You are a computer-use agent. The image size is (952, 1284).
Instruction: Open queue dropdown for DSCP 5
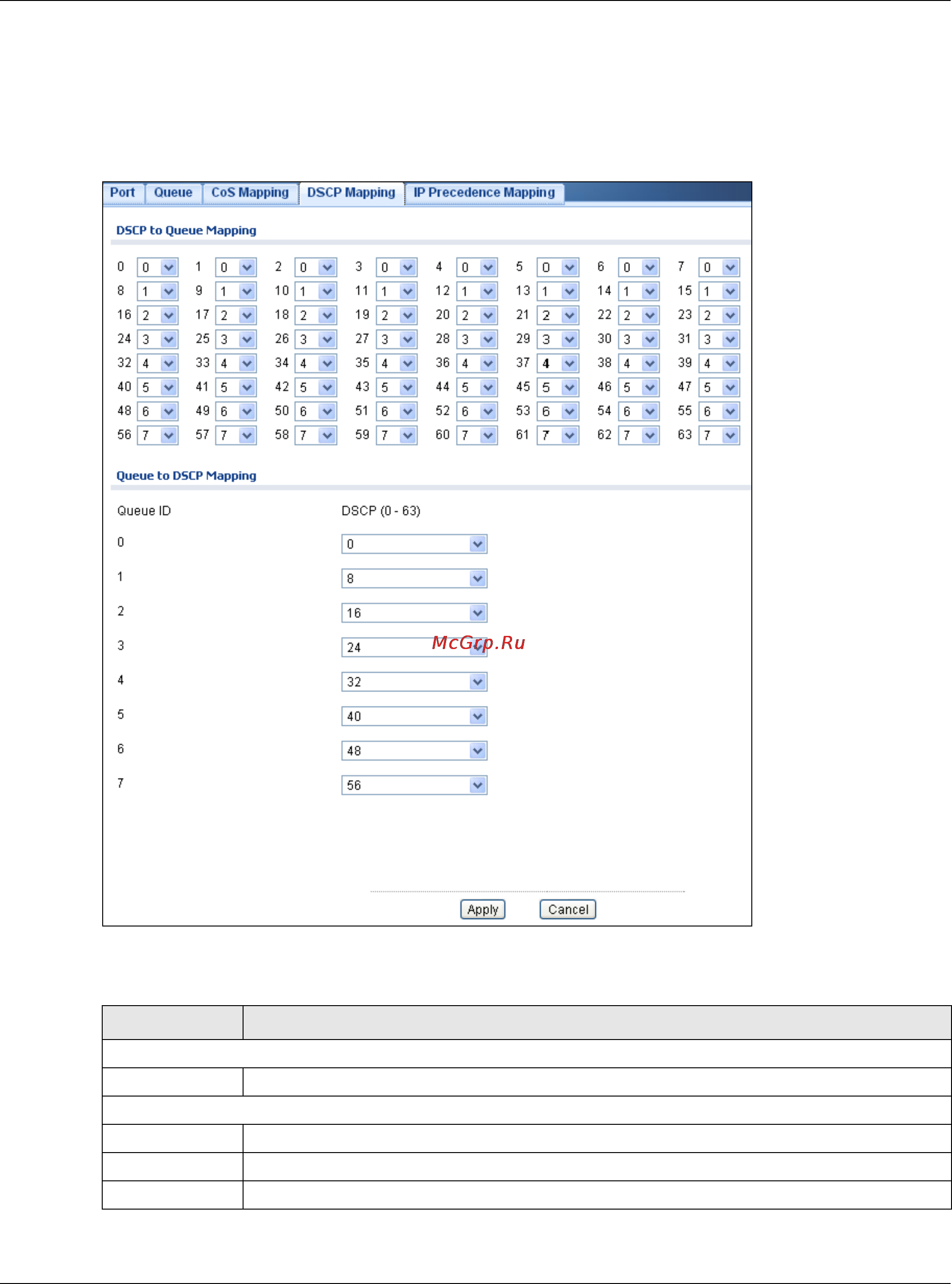coord(558,268)
